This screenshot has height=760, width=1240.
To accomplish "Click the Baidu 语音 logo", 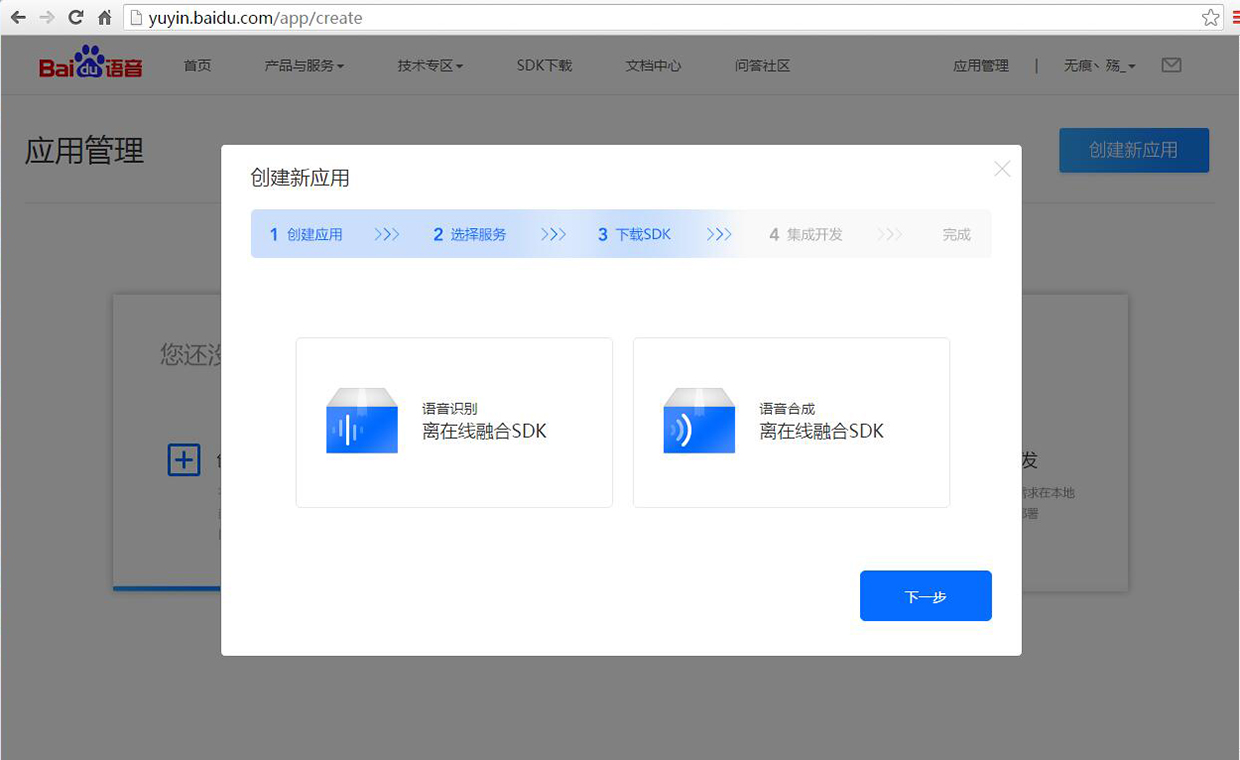I will (x=91, y=65).
